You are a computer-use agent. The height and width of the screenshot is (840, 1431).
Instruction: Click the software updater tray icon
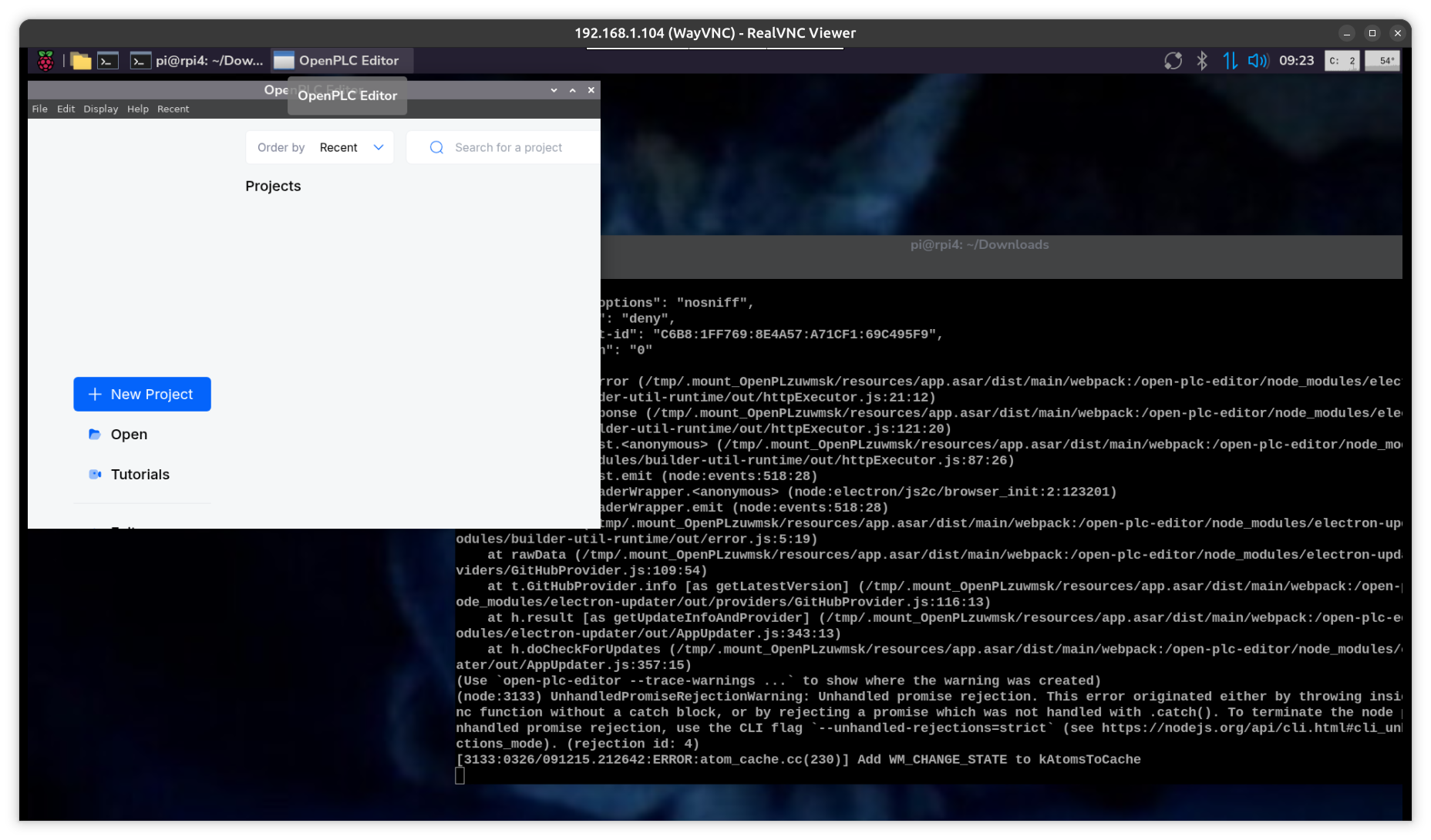pos(1173,61)
